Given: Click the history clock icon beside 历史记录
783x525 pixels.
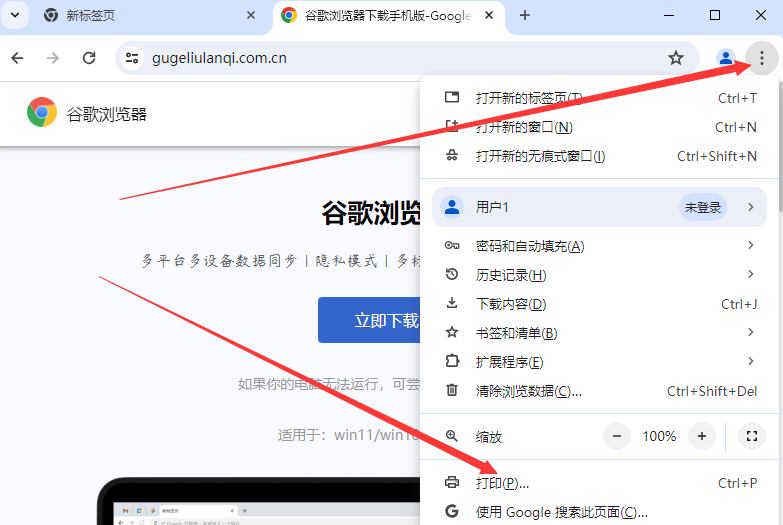Looking at the screenshot, I should (452, 274).
